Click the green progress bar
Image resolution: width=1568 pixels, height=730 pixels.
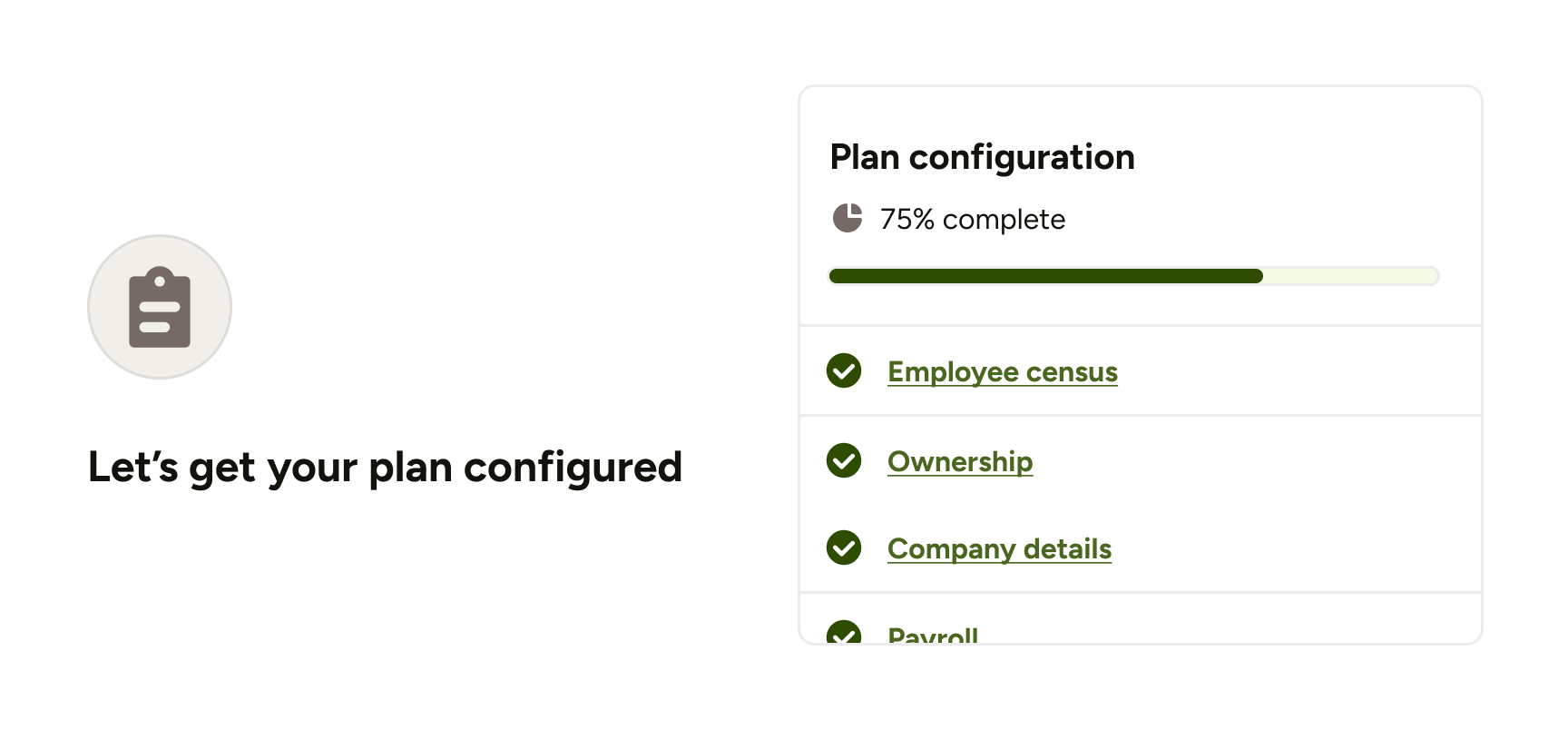(1044, 276)
